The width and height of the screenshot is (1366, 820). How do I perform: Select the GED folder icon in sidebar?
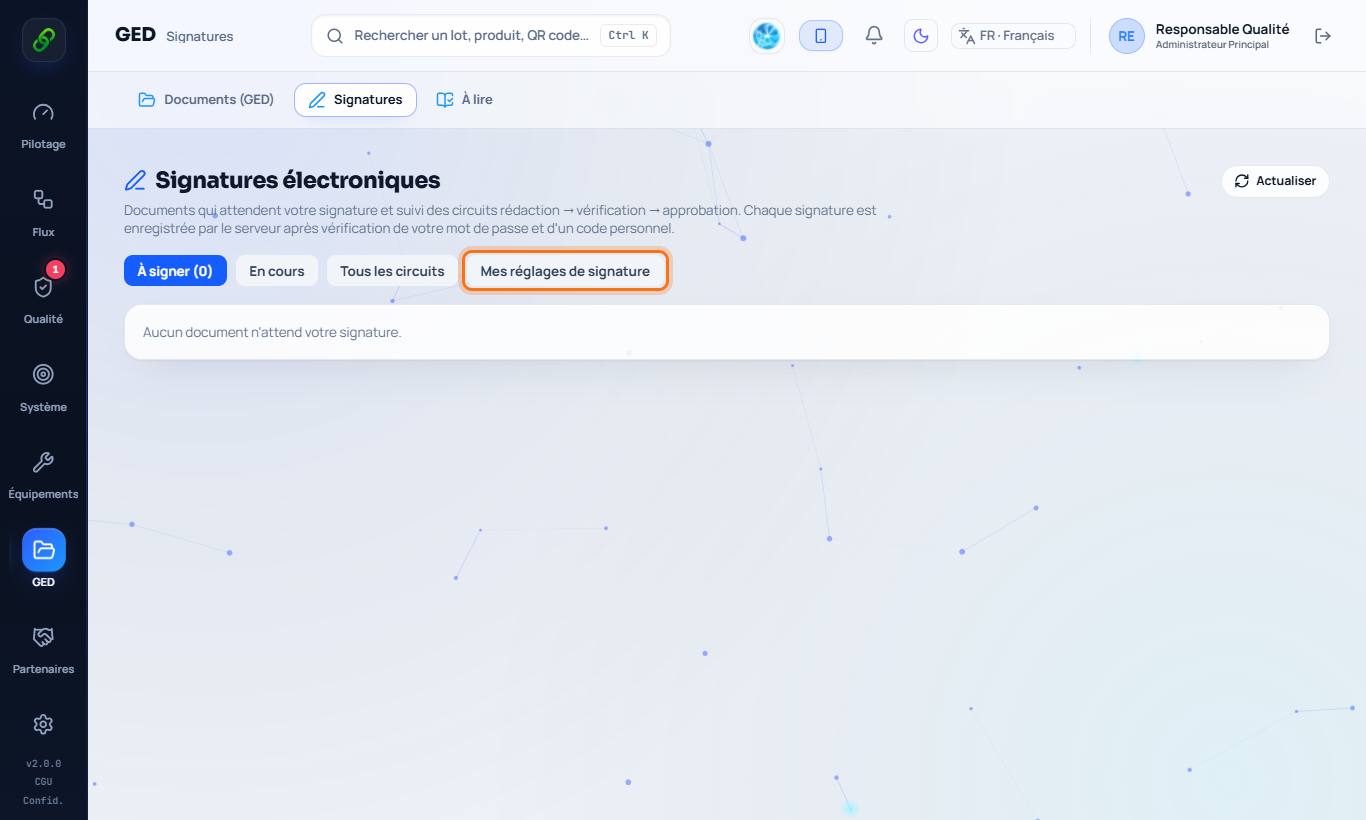pos(44,550)
